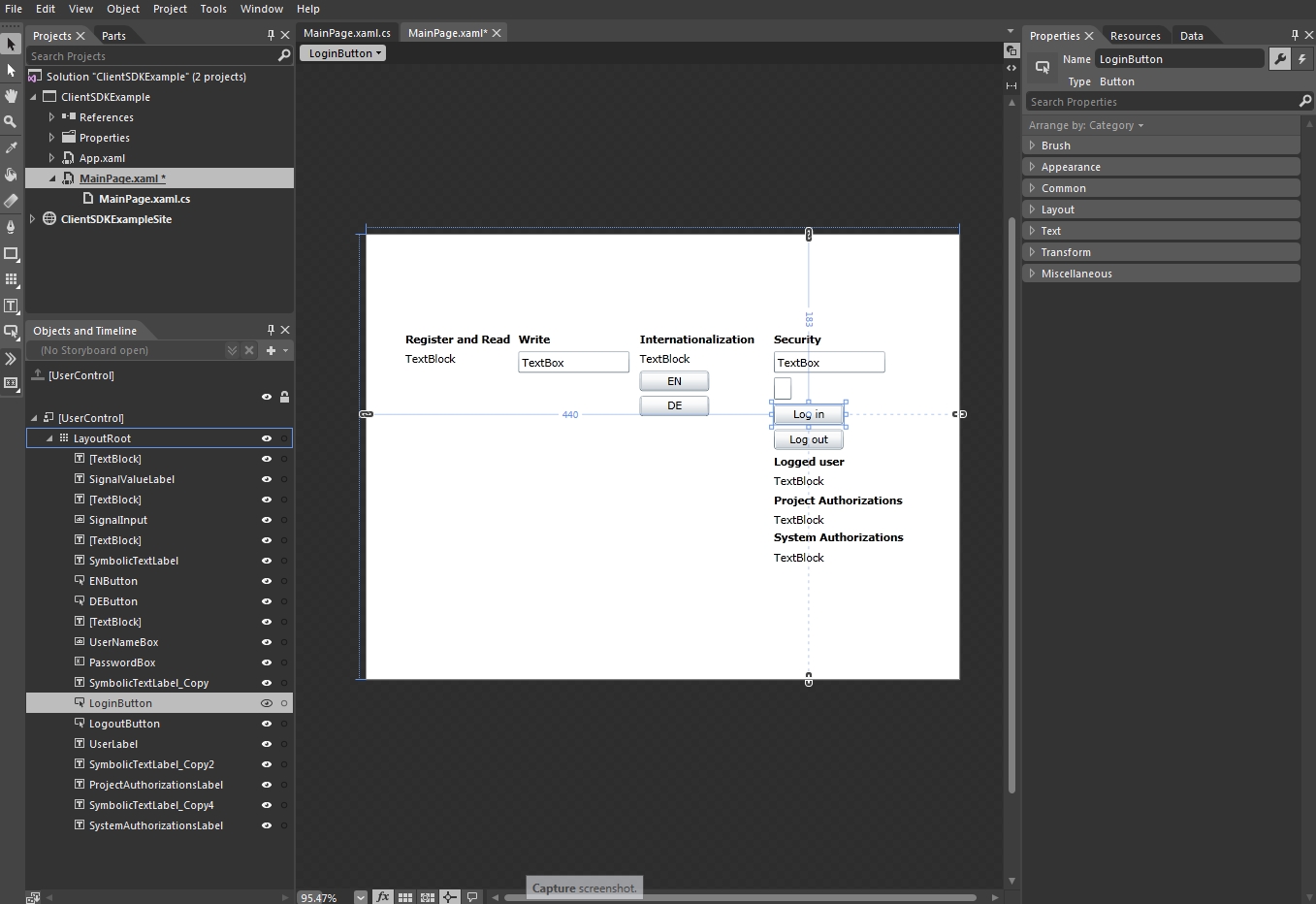Toggle visibility of the LogoutButton element

(x=267, y=724)
